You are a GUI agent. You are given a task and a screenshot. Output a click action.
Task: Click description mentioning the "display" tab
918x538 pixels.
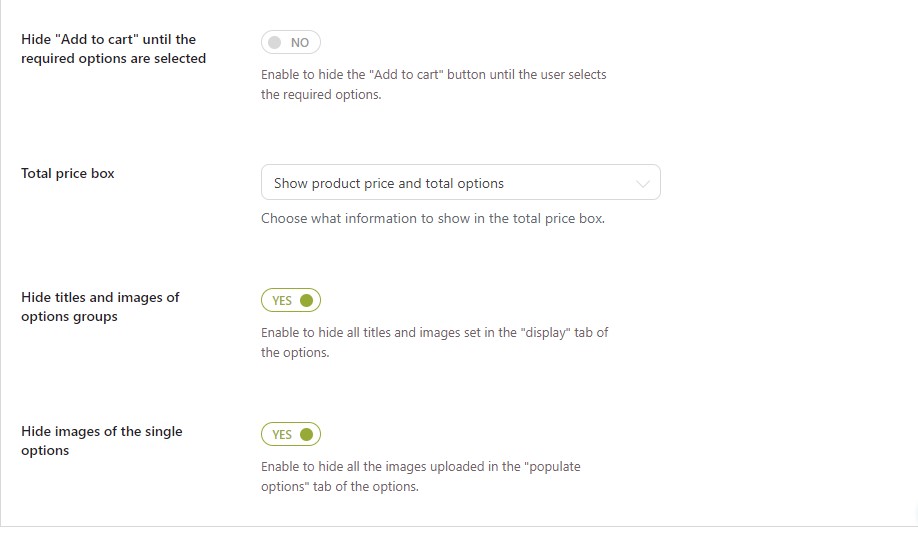point(434,342)
